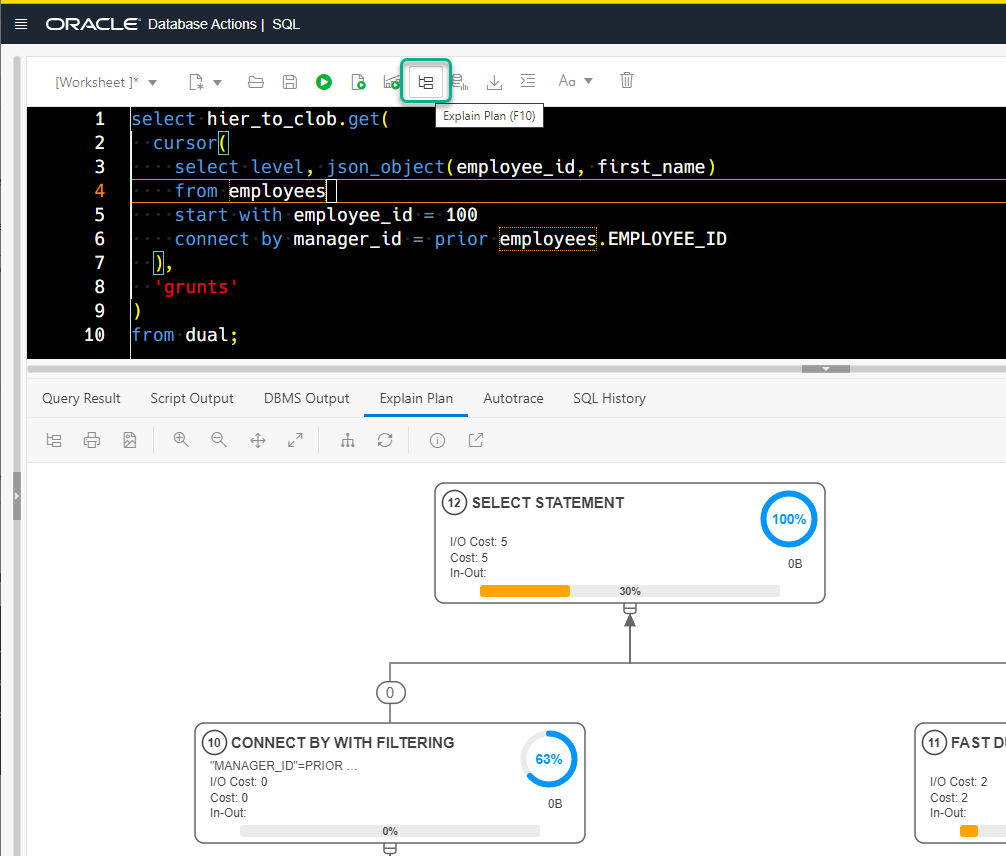1006x856 pixels.
Task: Zoom in on the plan diagram
Action: 181,440
